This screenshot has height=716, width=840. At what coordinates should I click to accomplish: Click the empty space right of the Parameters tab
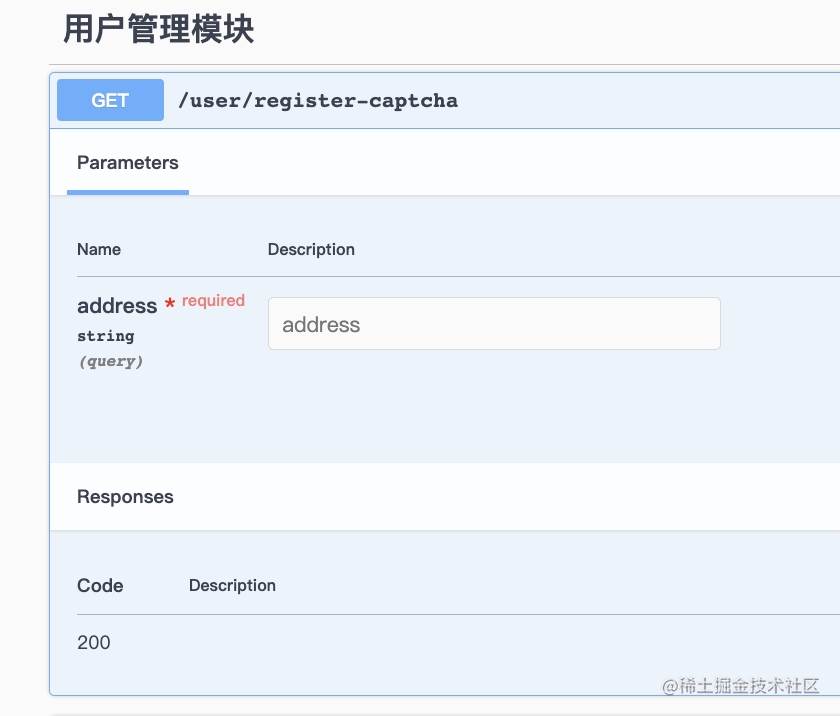514,163
